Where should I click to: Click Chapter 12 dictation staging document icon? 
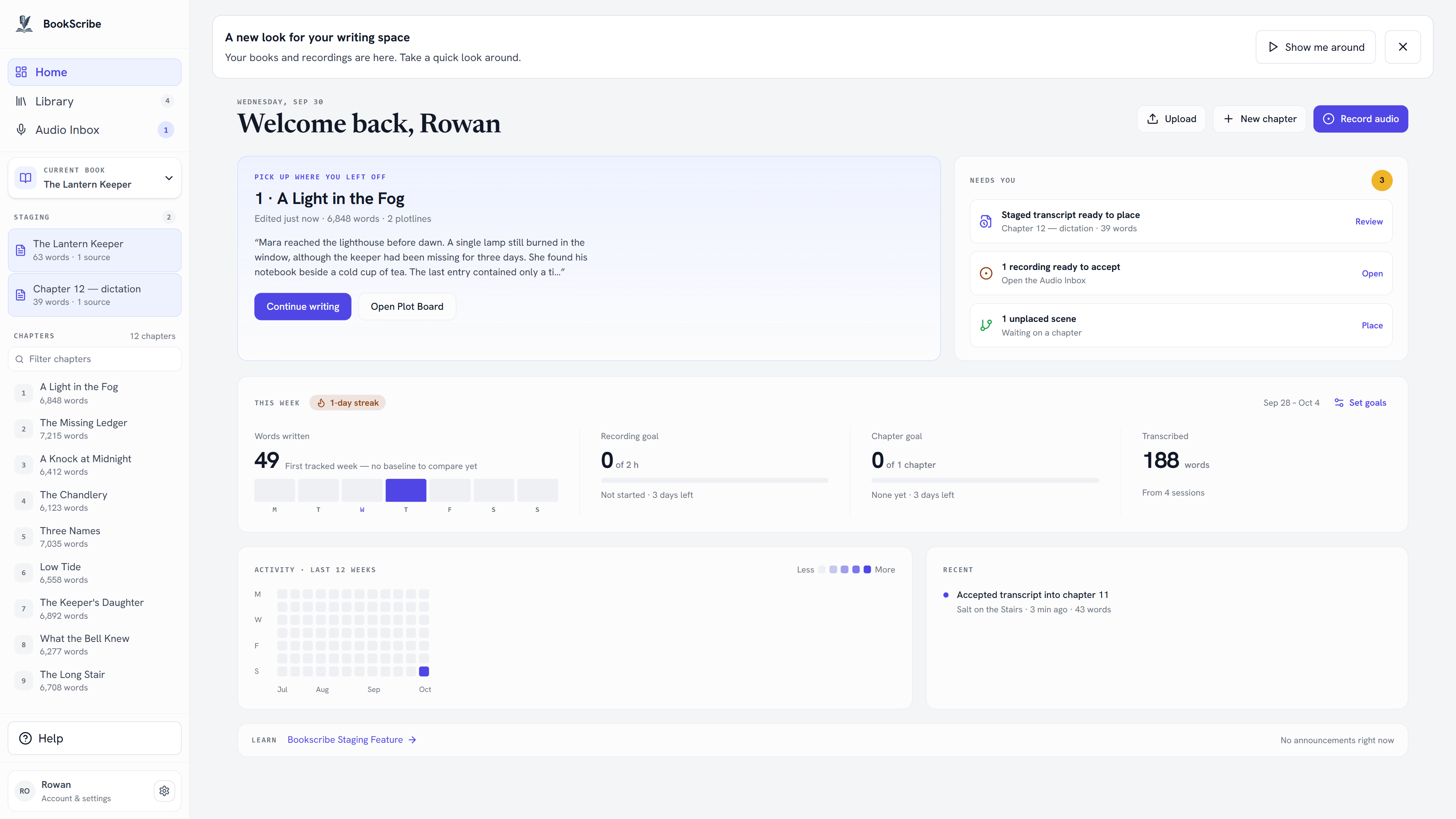pos(20,295)
